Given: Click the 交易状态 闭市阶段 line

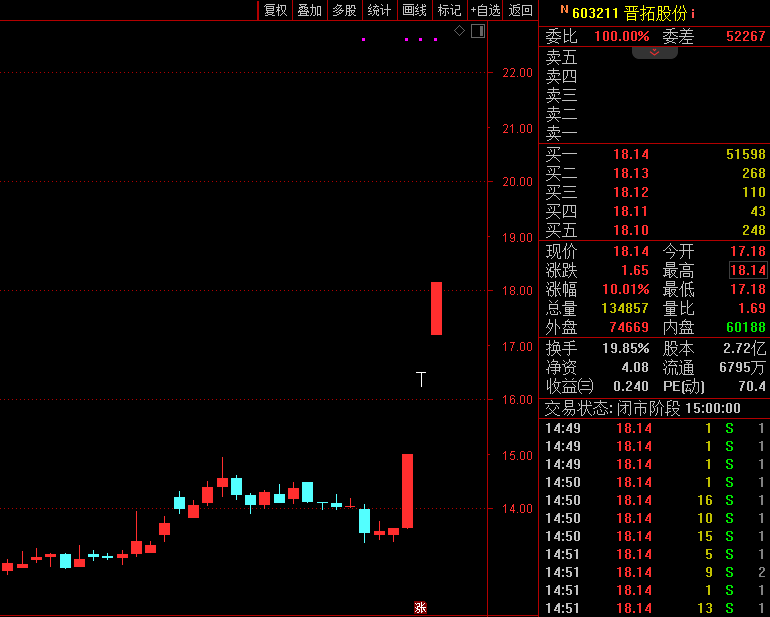Looking at the screenshot, I should pyautogui.click(x=642, y=408).
